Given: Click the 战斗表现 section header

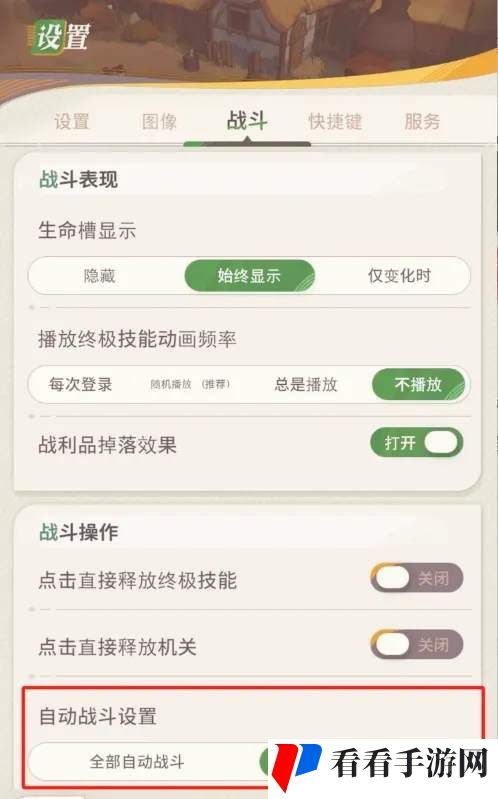Looking at the screenshot, I should pos(78,180).
